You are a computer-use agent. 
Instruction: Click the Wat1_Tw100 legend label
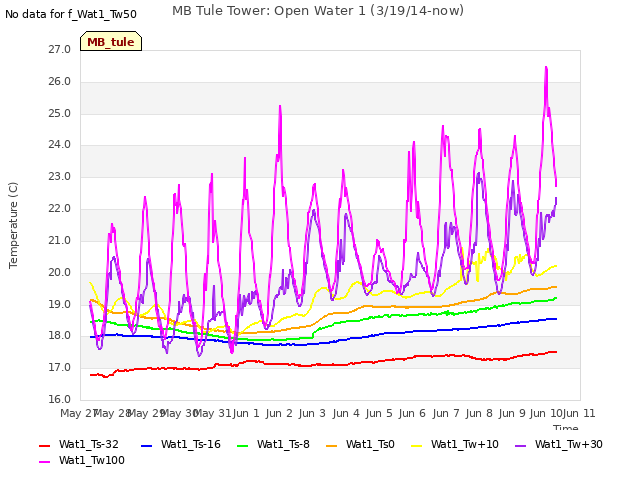coord(92,460)
